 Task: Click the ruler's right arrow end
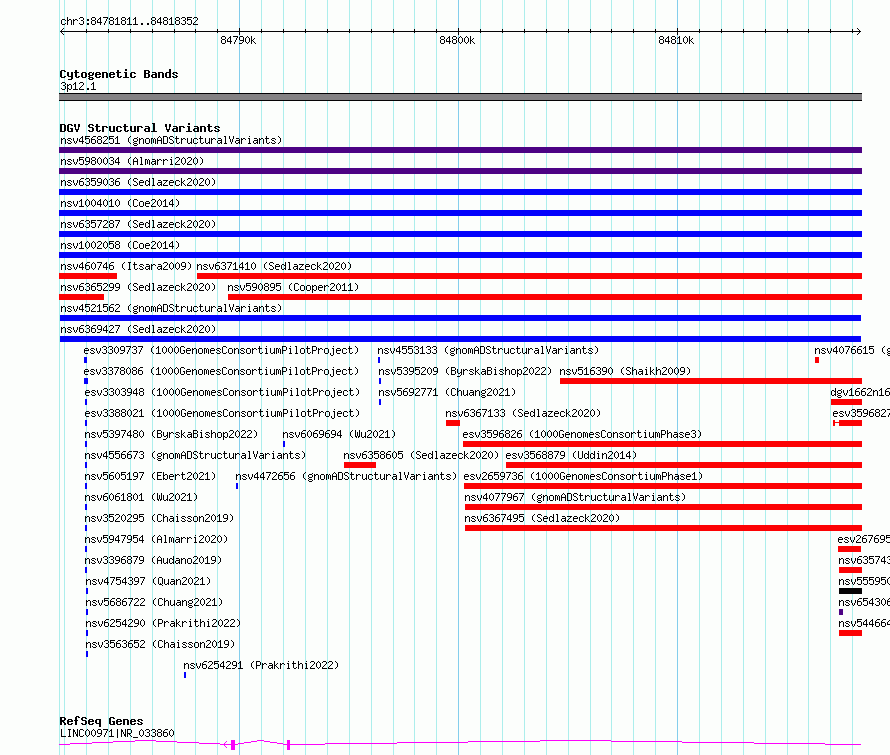click(x=858, y=32)
